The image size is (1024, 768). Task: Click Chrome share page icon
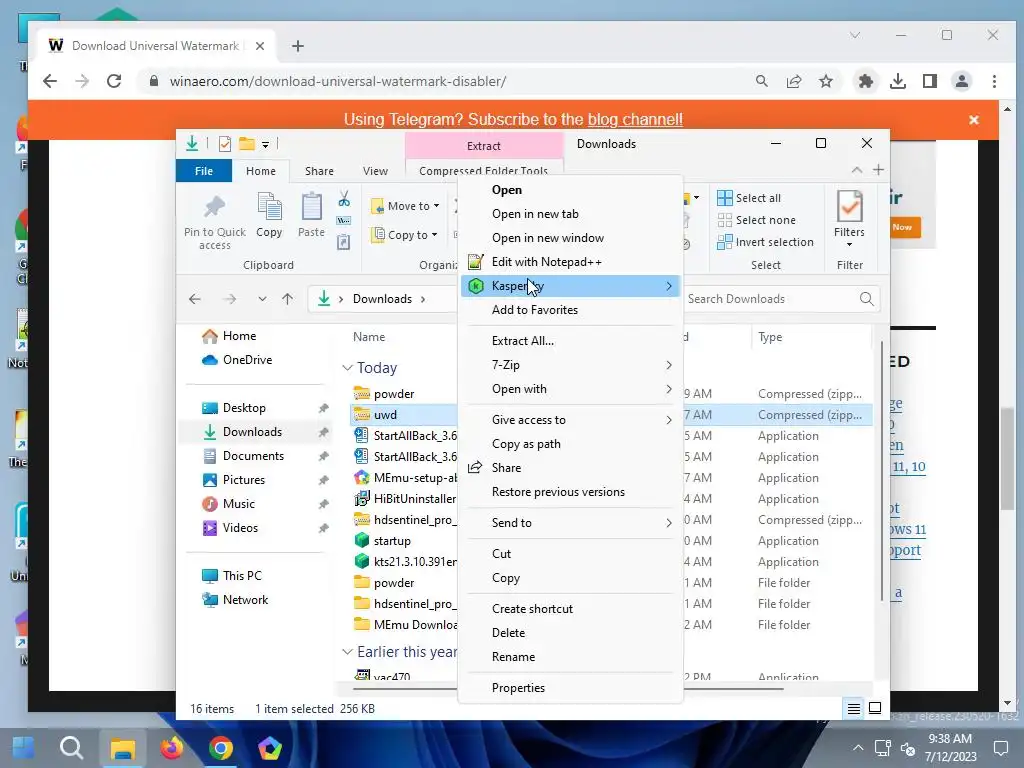point(793,81)
